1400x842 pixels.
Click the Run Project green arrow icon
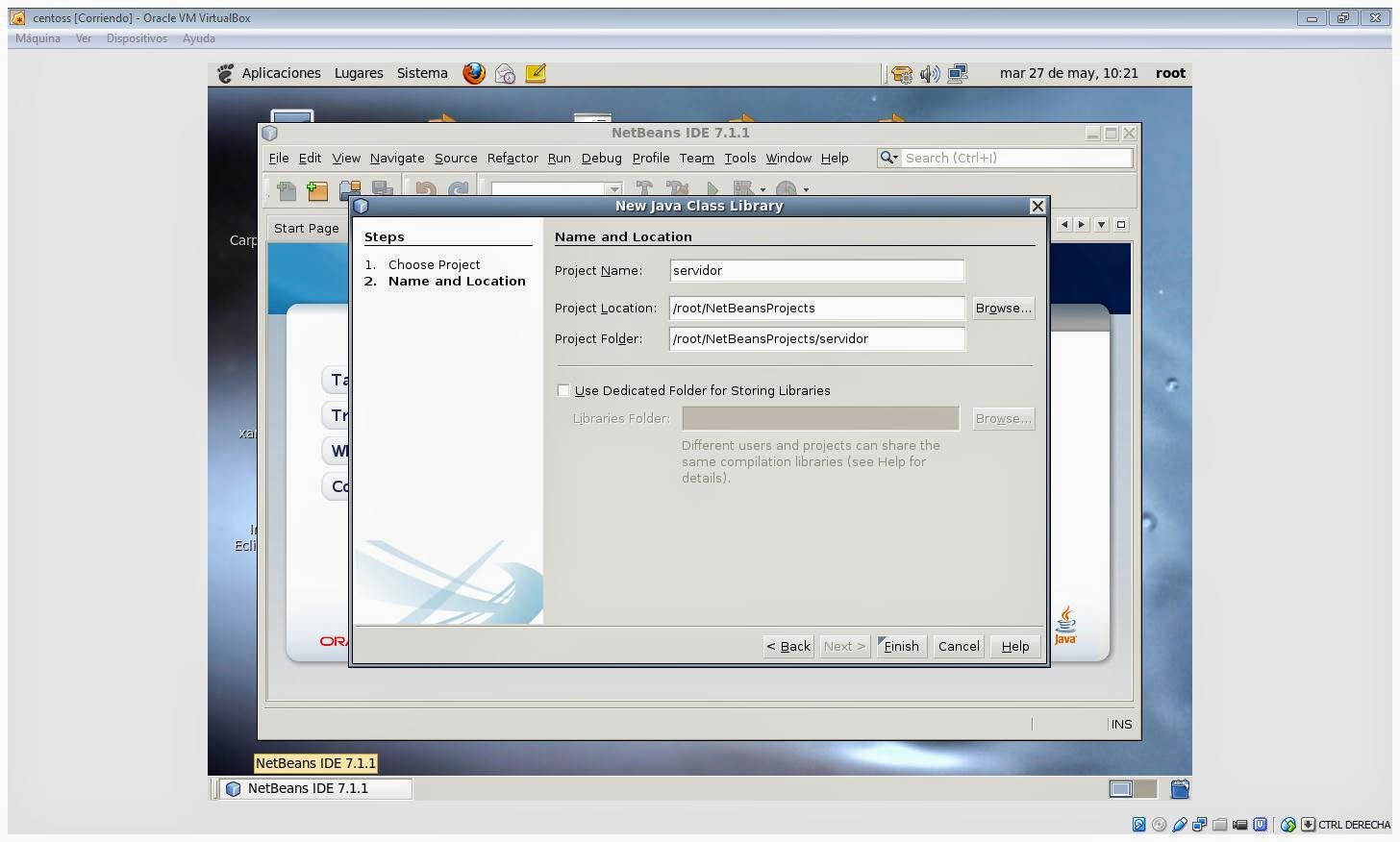point(712,189)
